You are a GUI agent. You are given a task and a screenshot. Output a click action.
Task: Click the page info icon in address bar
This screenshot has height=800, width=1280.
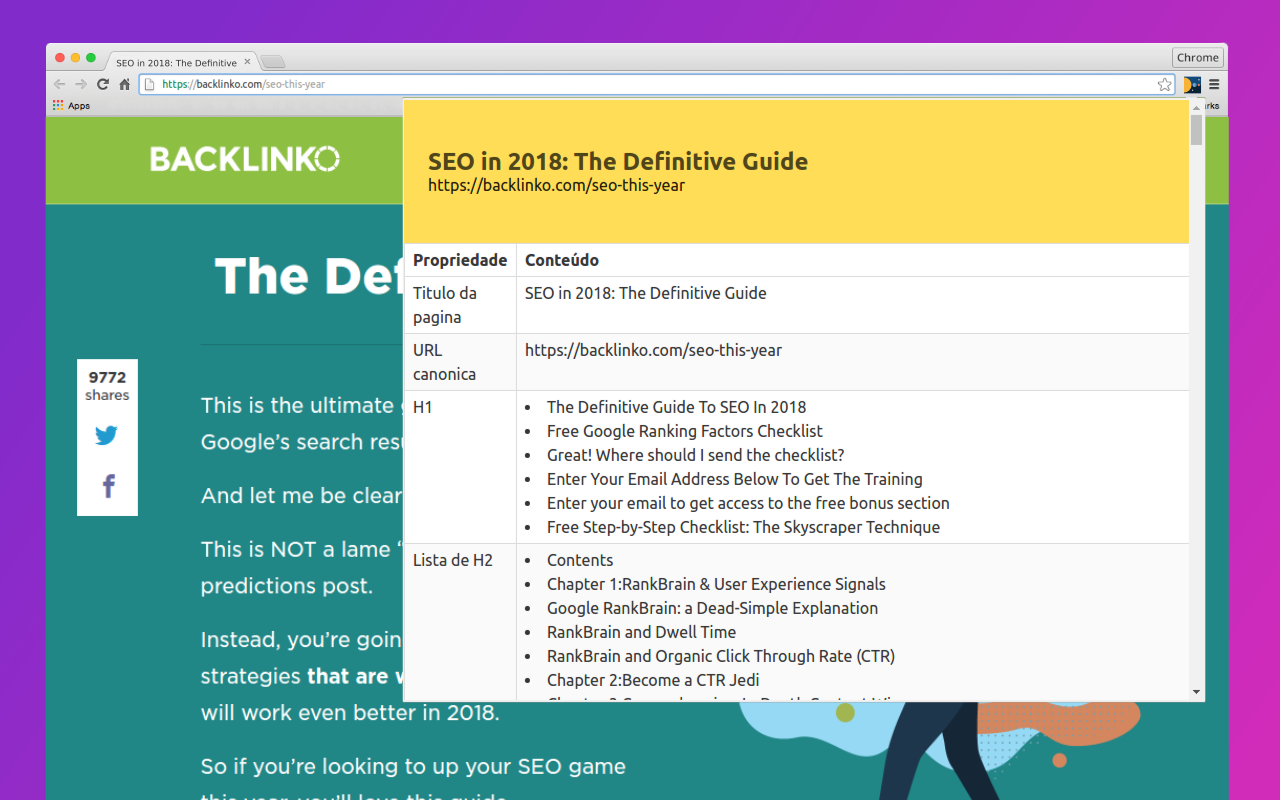pos(149,85)
